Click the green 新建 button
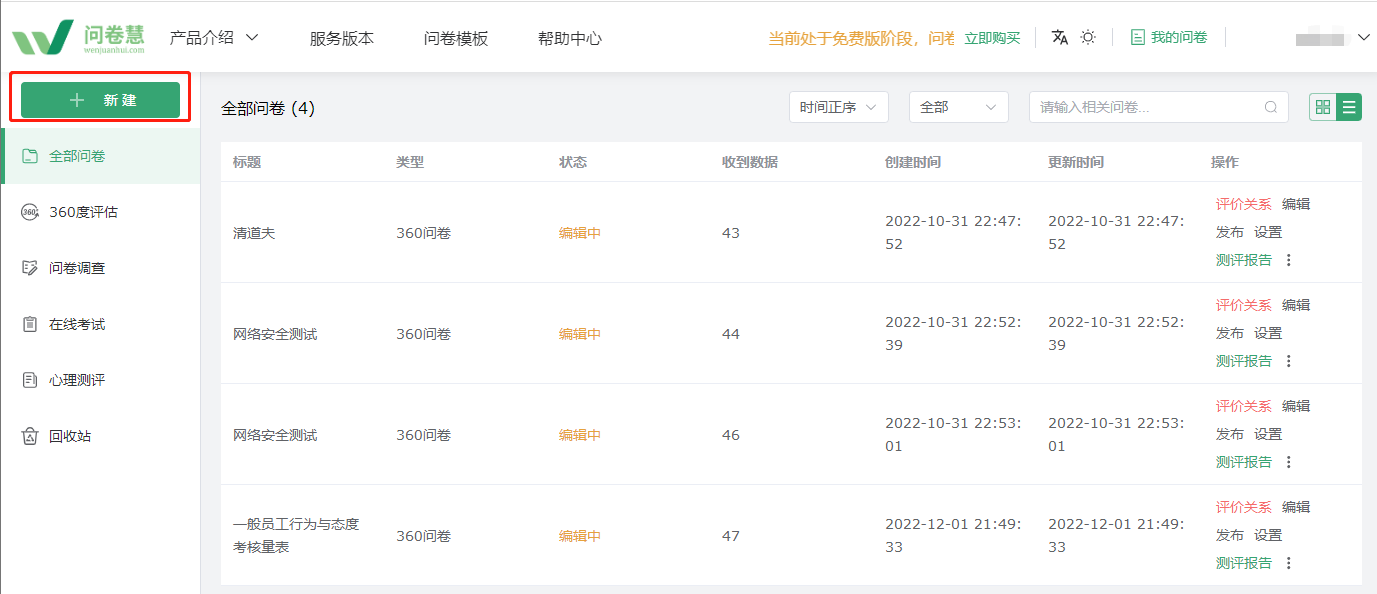This screenshot has width=1377, height=594. click(x=100, y=100)
